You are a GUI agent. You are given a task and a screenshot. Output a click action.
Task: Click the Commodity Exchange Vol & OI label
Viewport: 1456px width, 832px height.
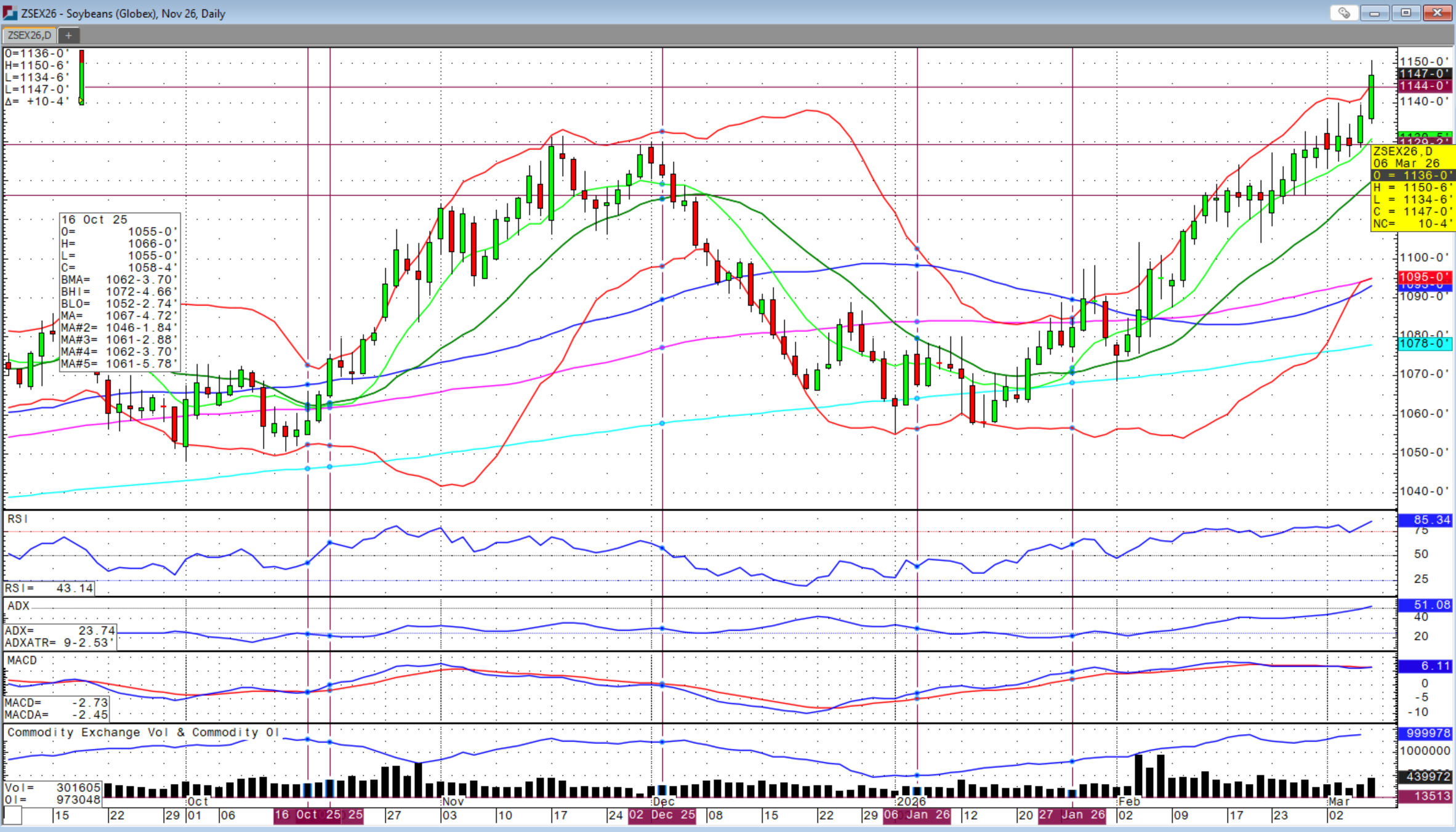click(x=143, y=732)
